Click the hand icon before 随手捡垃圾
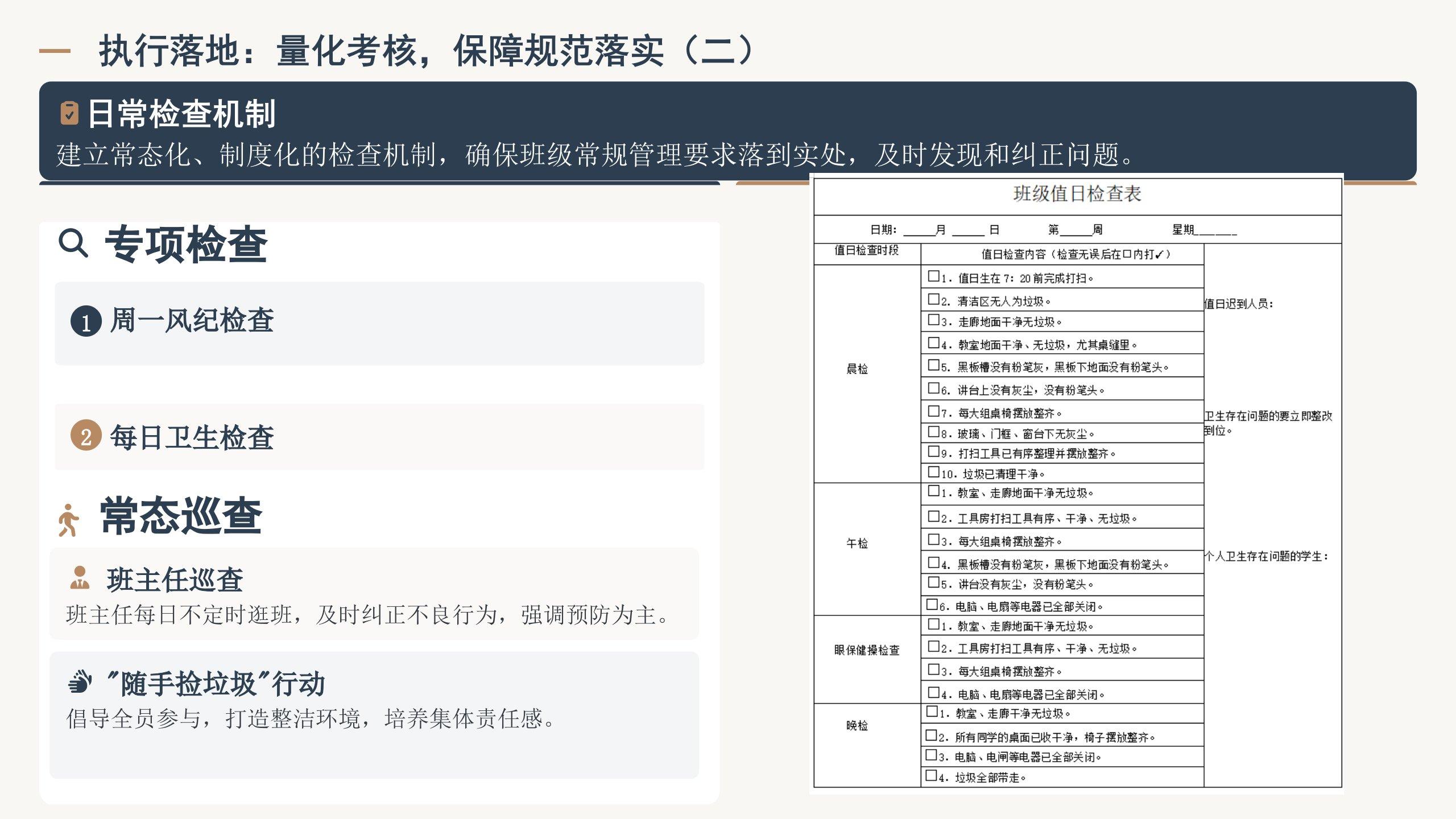 pos(80,681)
